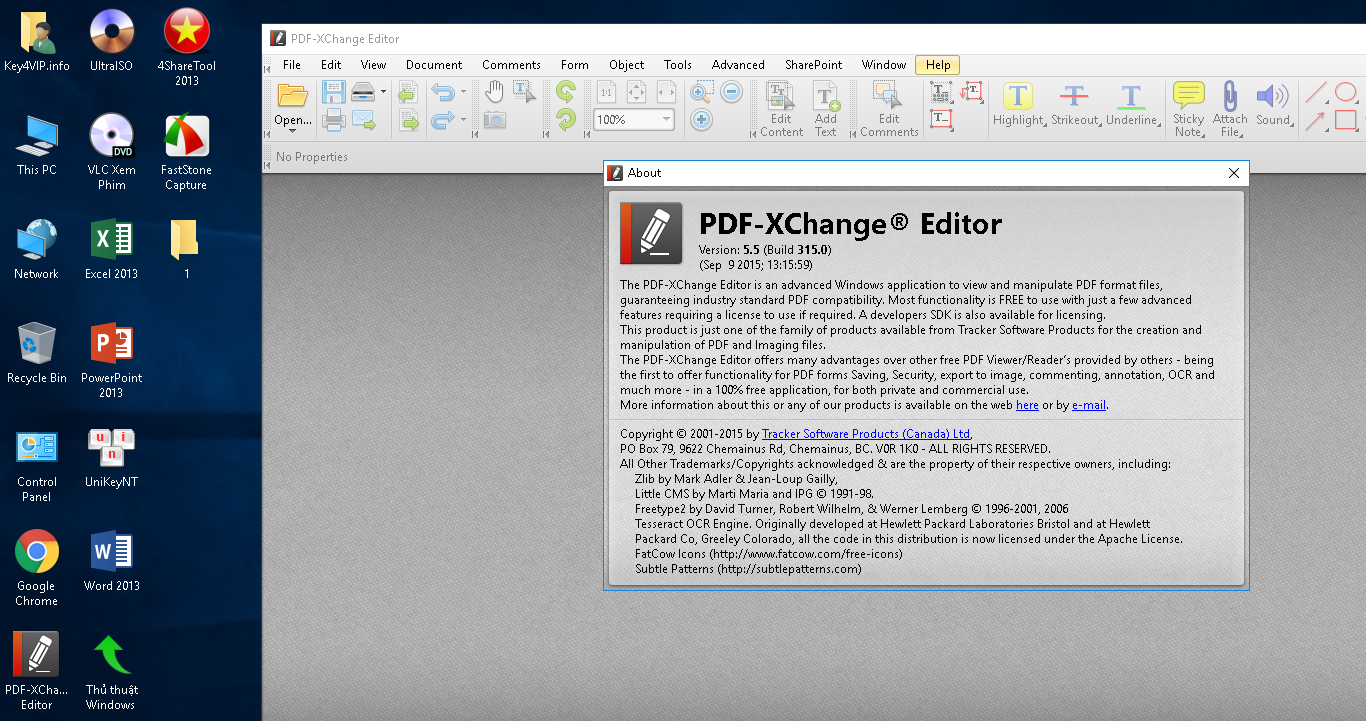Open the View menu

[x=374, y=65]
